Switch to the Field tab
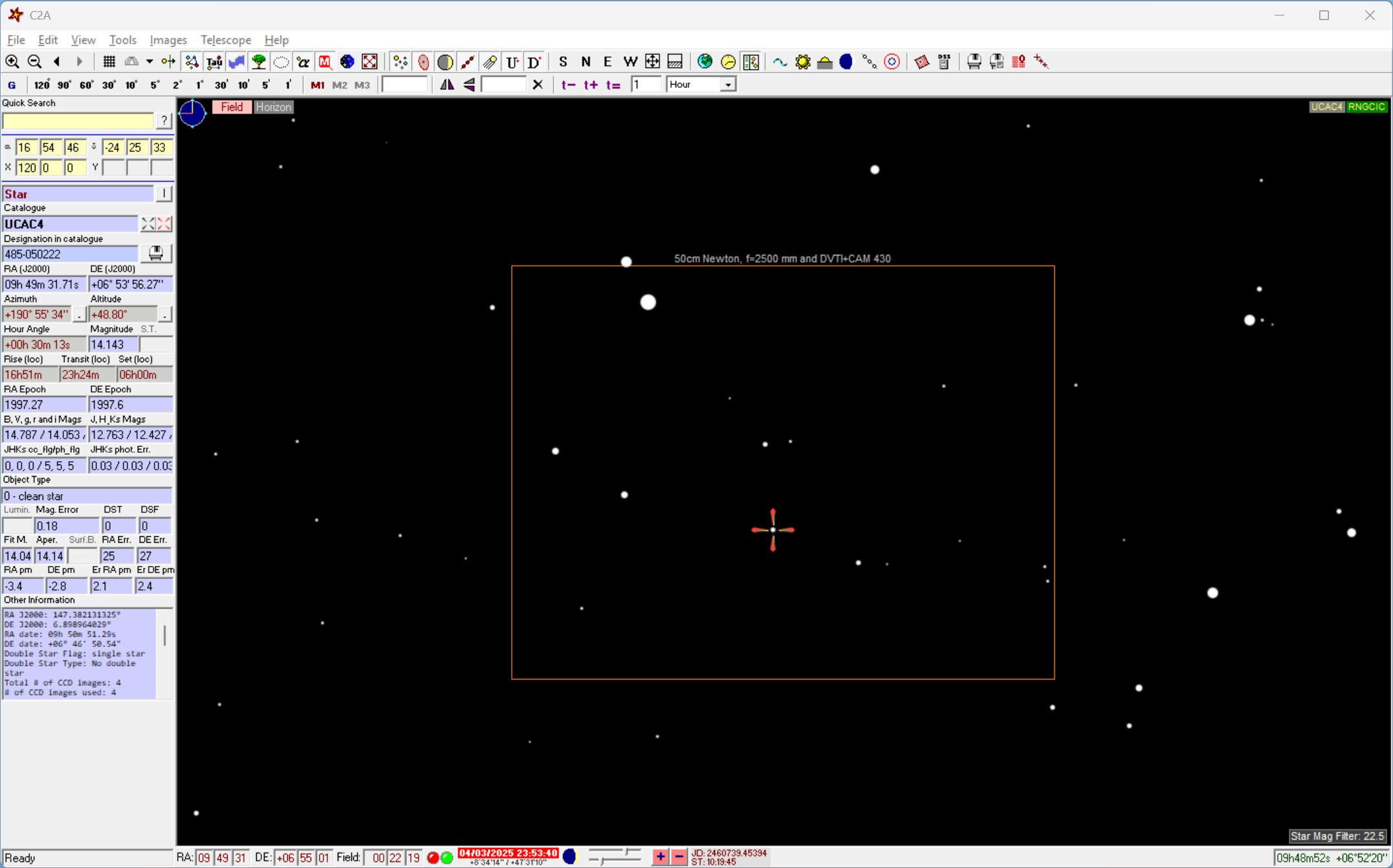1393x868 pixels. 232,107
